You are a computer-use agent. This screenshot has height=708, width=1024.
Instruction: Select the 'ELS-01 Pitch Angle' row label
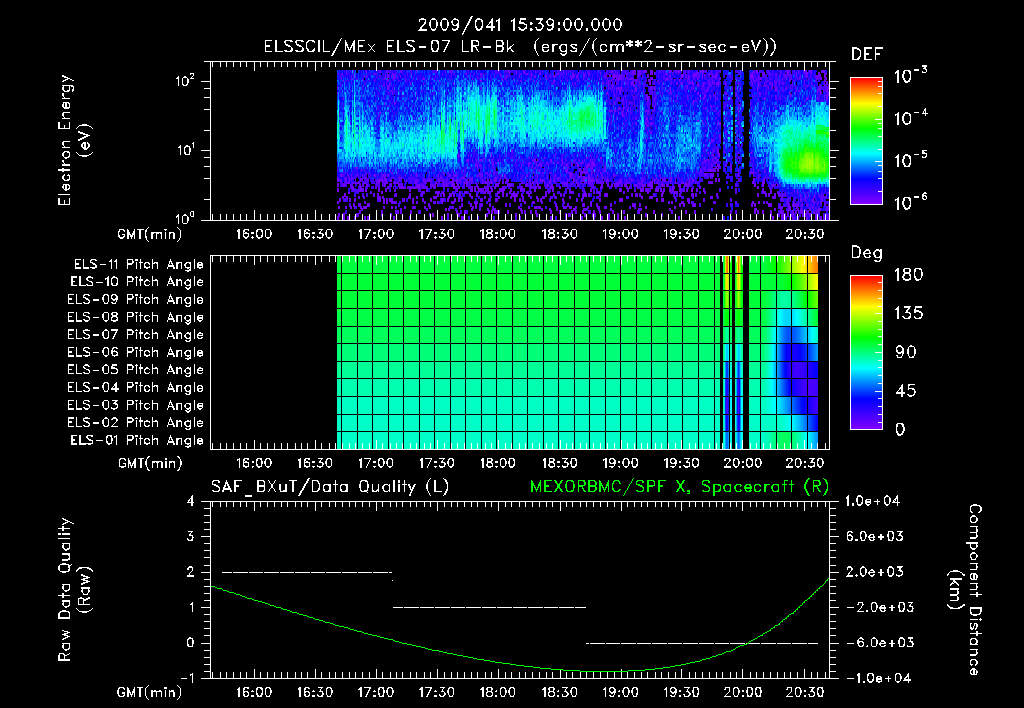[137, 440]
